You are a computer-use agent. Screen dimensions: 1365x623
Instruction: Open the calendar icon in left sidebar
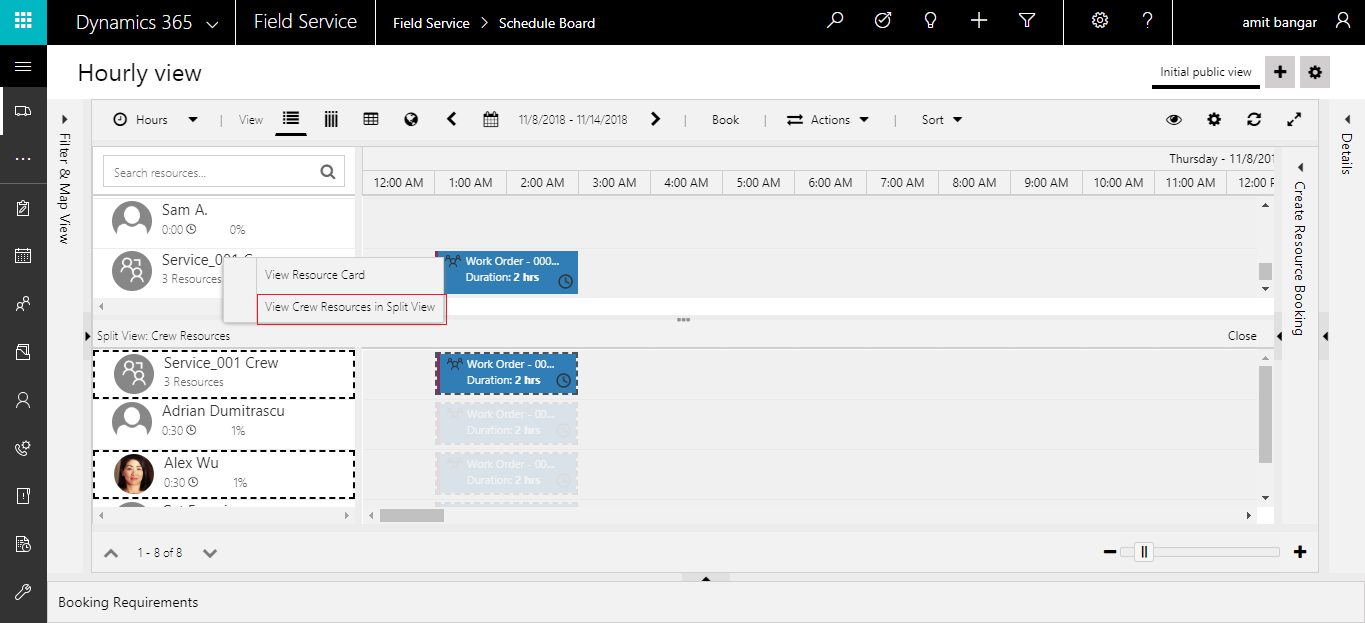(23, 256)
